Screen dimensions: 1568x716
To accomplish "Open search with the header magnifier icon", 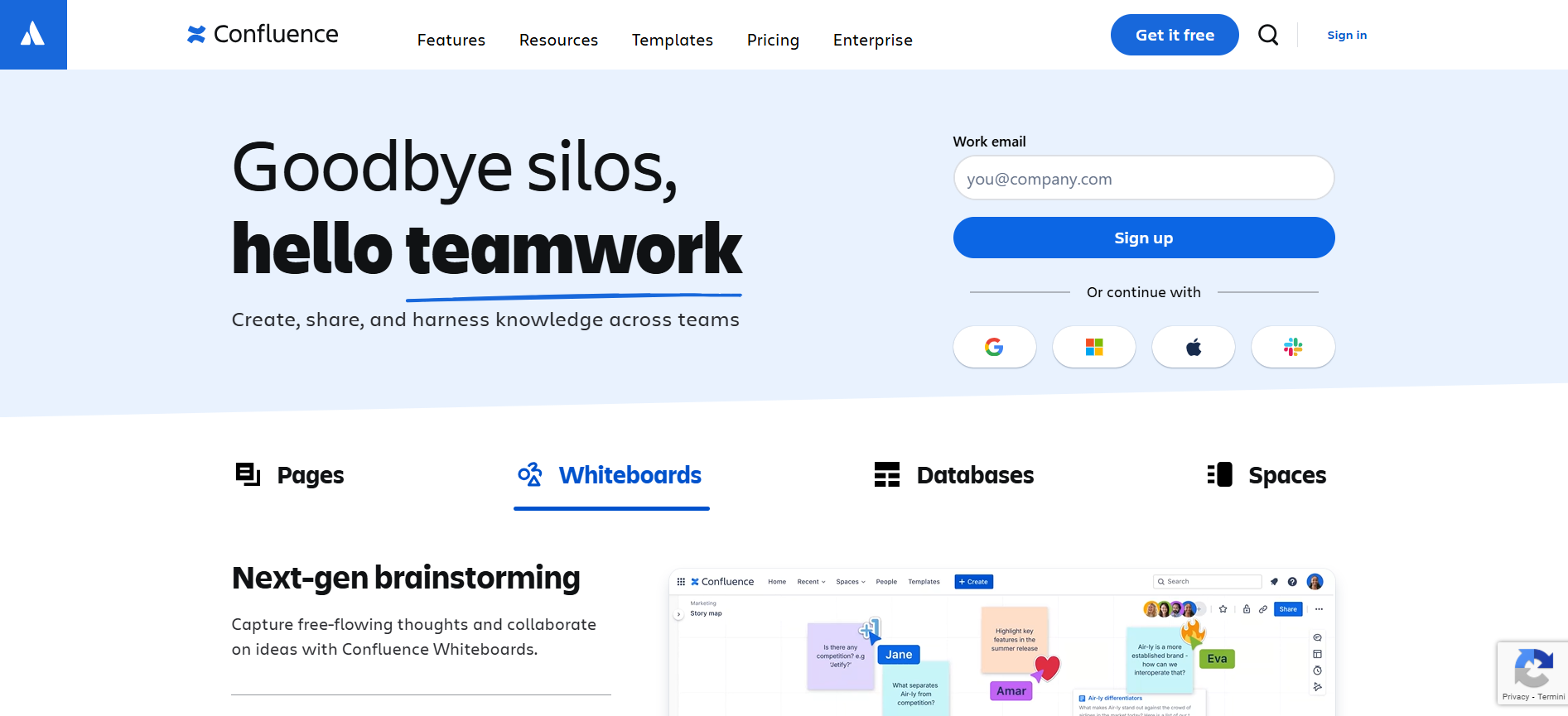I will click(x=1268, y=35).
